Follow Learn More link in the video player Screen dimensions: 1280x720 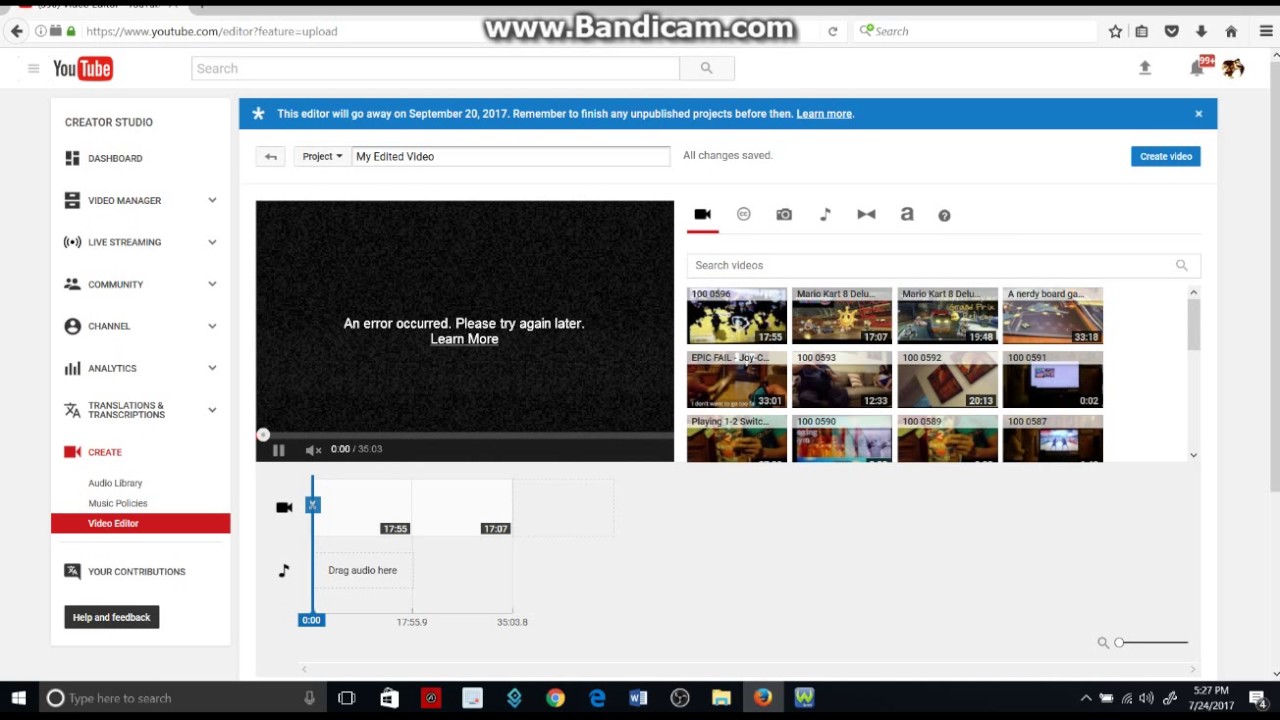point(464,339)
